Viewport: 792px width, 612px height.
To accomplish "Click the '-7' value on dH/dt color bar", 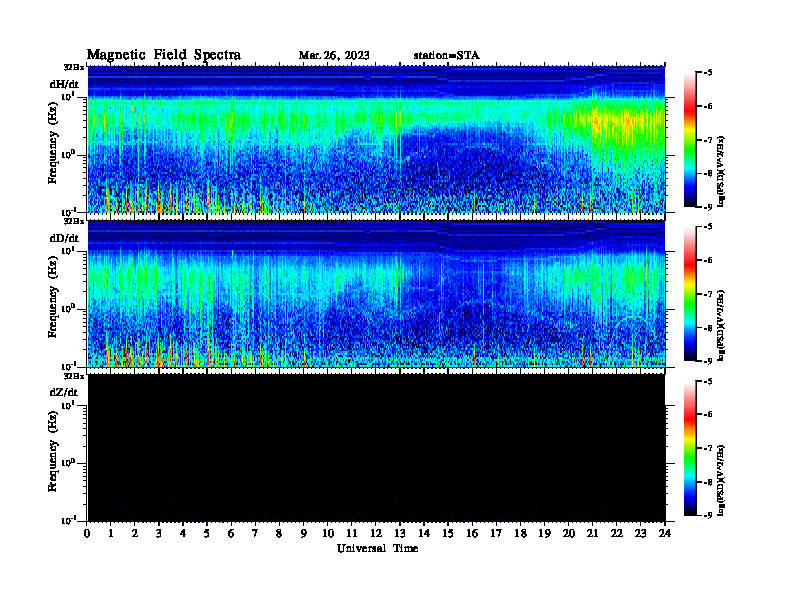I will [708, 140].
